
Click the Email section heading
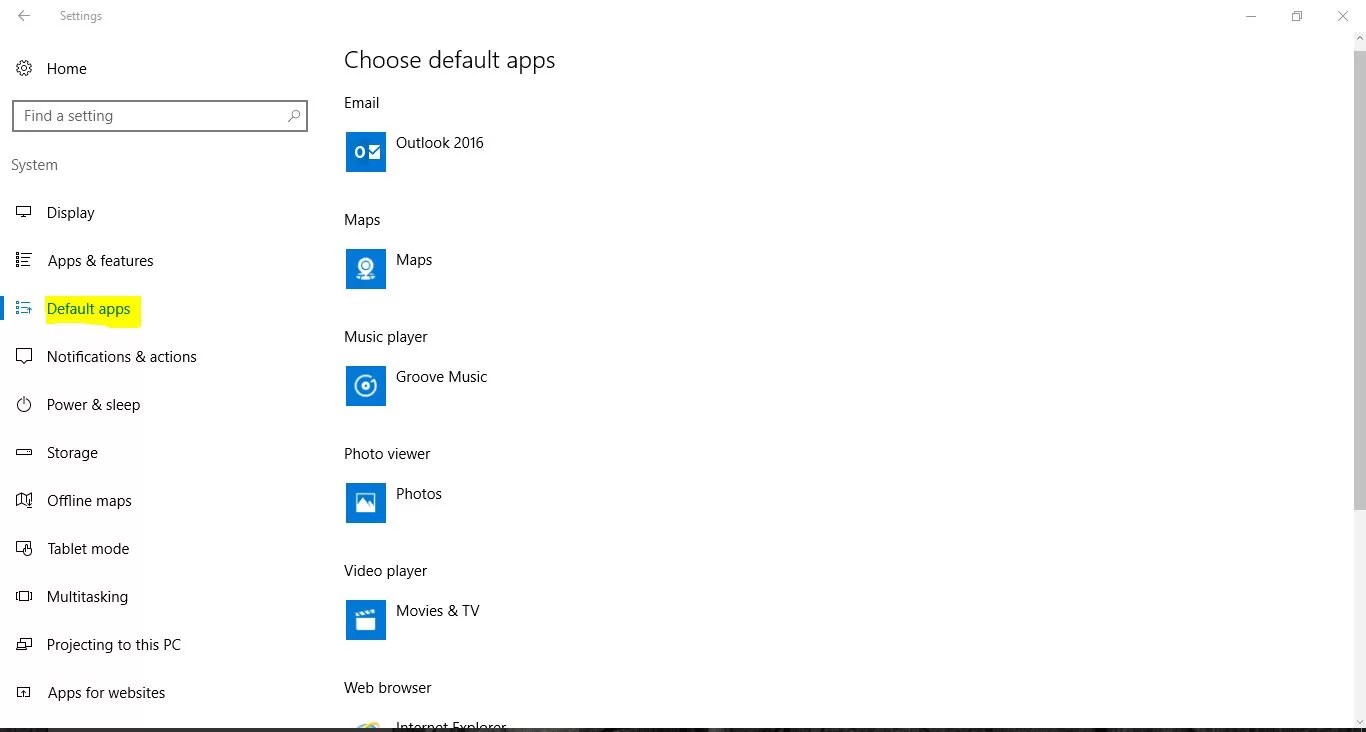tap(362, 103)
